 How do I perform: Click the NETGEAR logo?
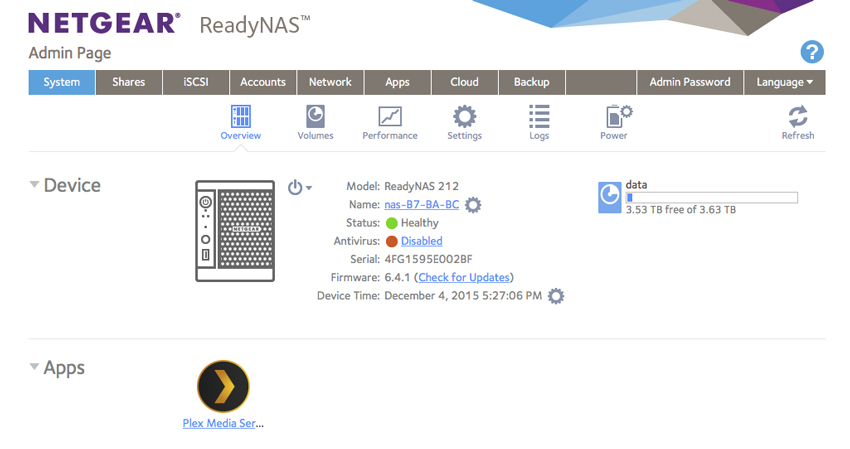coord(104,23)
